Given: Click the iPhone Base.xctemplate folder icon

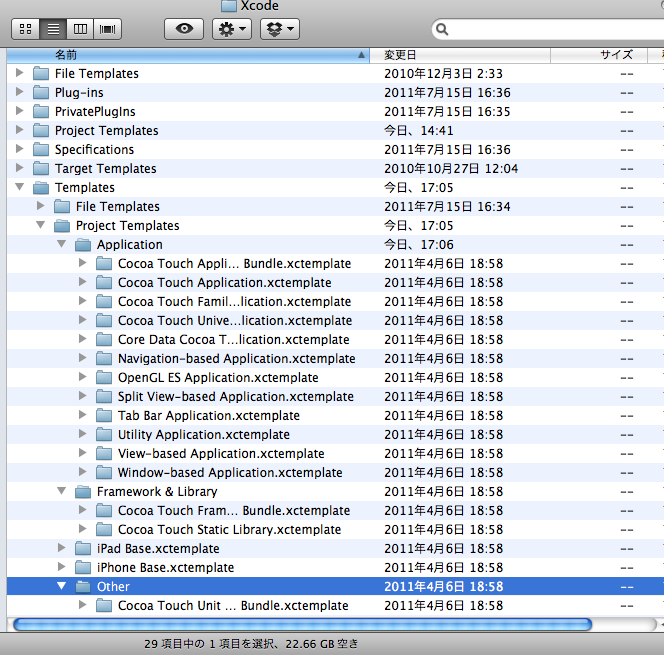Looking at the screenshot, I should [x=83, y=568].
